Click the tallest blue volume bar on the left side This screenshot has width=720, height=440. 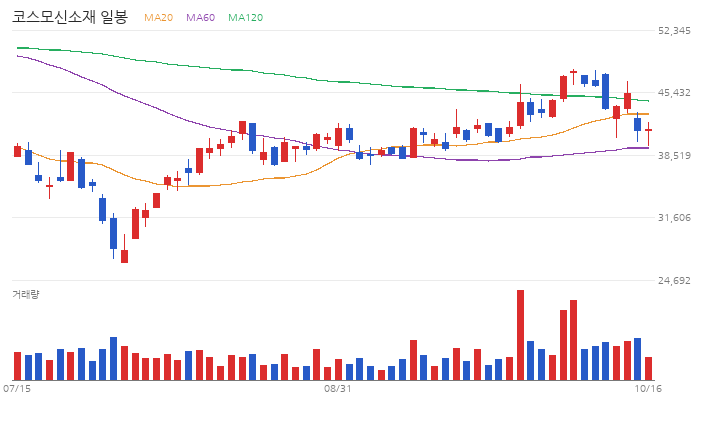pyautogui.click(x=113, y=359)
